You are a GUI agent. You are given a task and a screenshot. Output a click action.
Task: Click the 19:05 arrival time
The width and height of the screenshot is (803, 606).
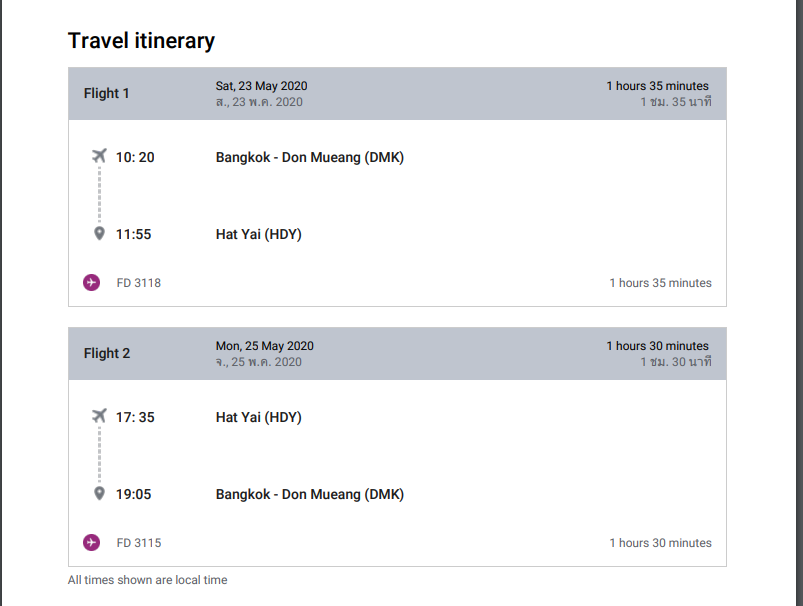click(135, 494)
